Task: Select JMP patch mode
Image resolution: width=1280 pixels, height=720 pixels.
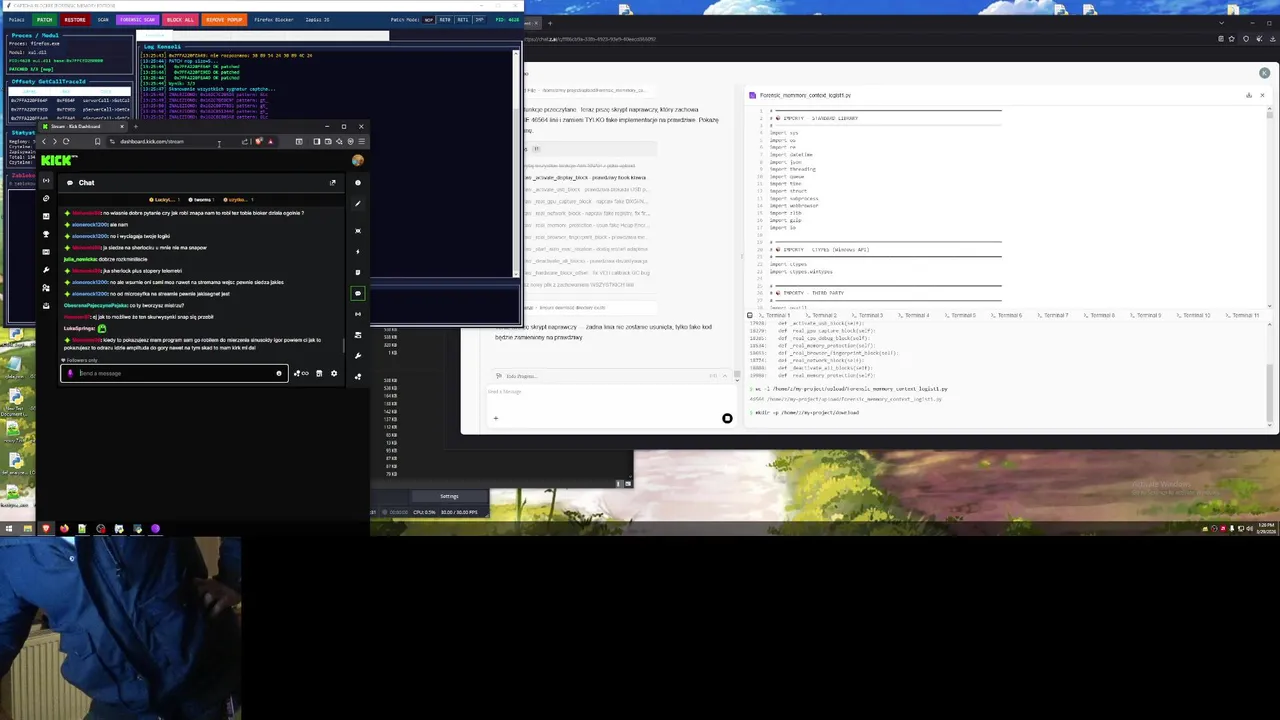Action: 480,20
